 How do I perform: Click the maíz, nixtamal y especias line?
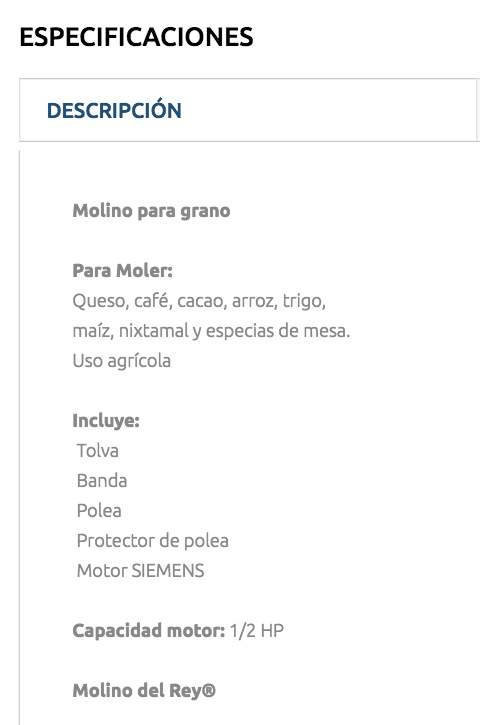tap(211, 331)
